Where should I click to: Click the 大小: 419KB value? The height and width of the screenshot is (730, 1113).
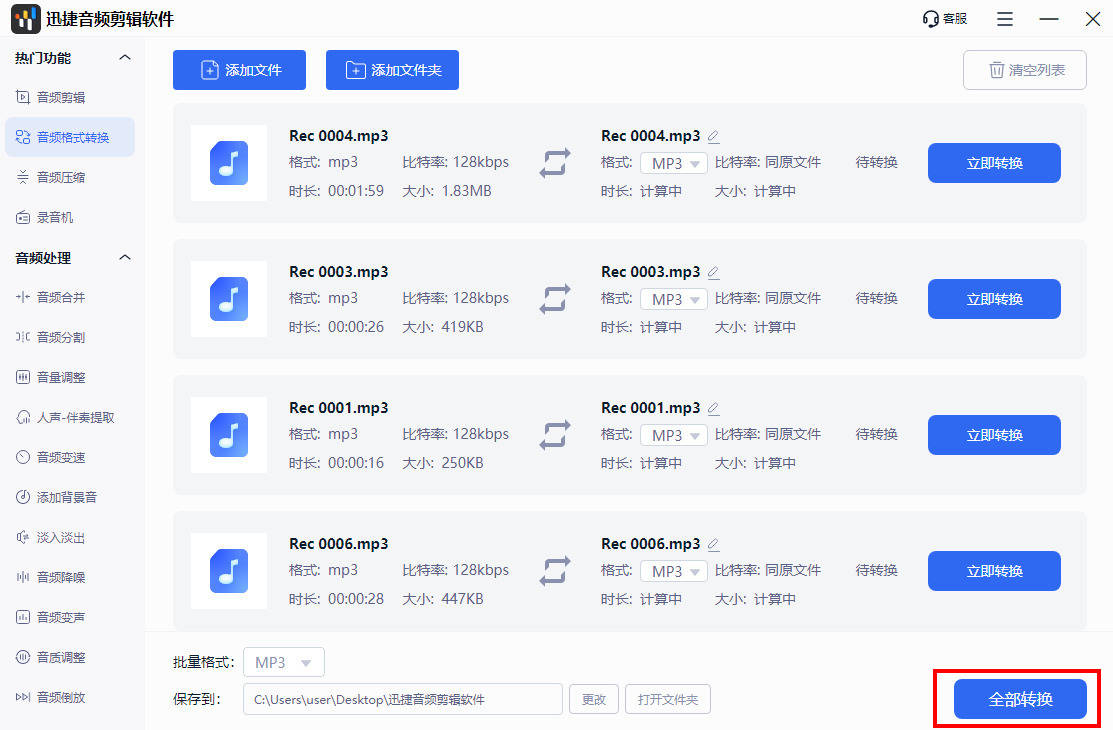tap(443, 327)
